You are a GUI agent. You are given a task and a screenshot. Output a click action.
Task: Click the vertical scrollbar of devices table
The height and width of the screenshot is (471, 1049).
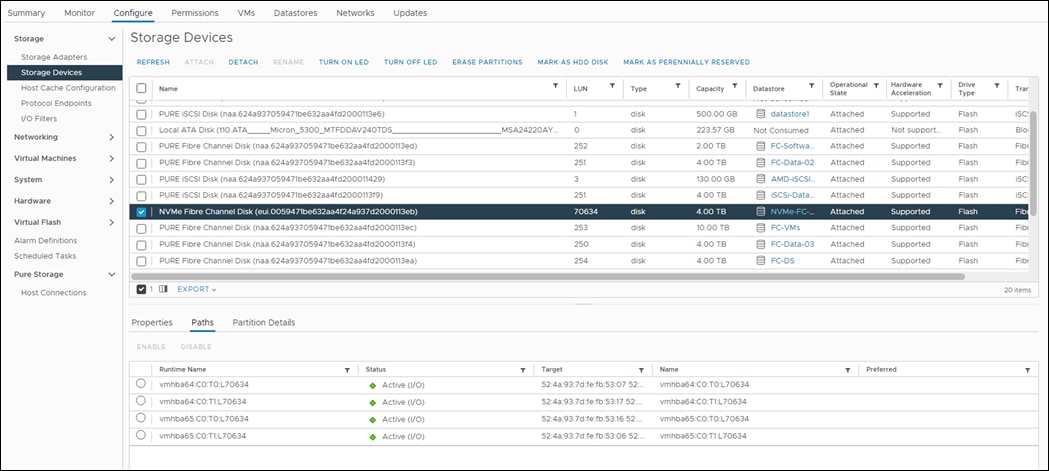pyautogui.click(x=1034, y=164)
